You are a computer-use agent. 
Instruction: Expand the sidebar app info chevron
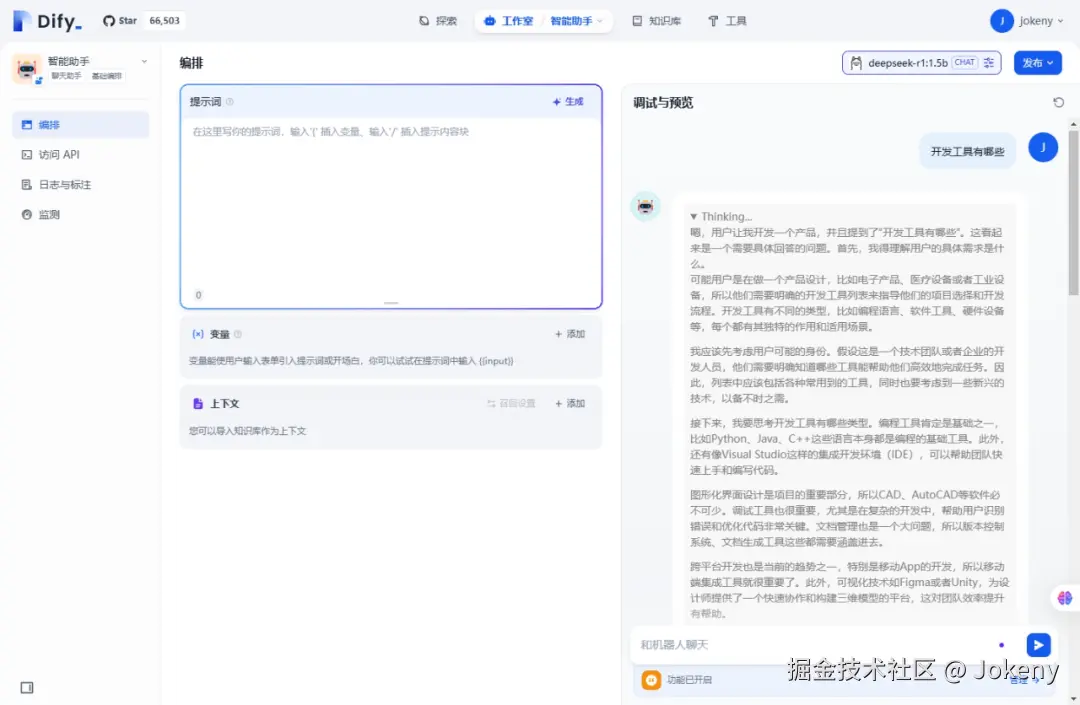pyautogui.click(x=144, y=61)
